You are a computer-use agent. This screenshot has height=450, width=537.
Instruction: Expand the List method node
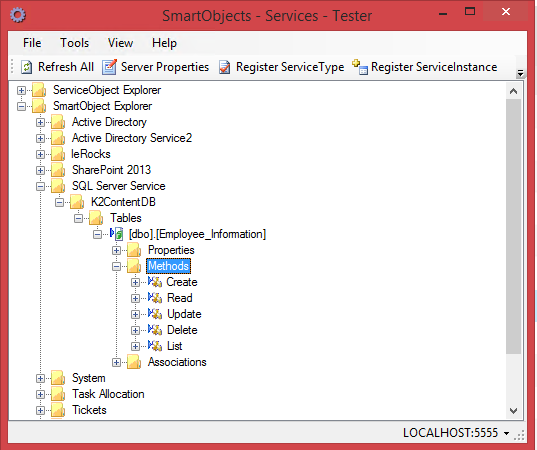click(135, 347)
